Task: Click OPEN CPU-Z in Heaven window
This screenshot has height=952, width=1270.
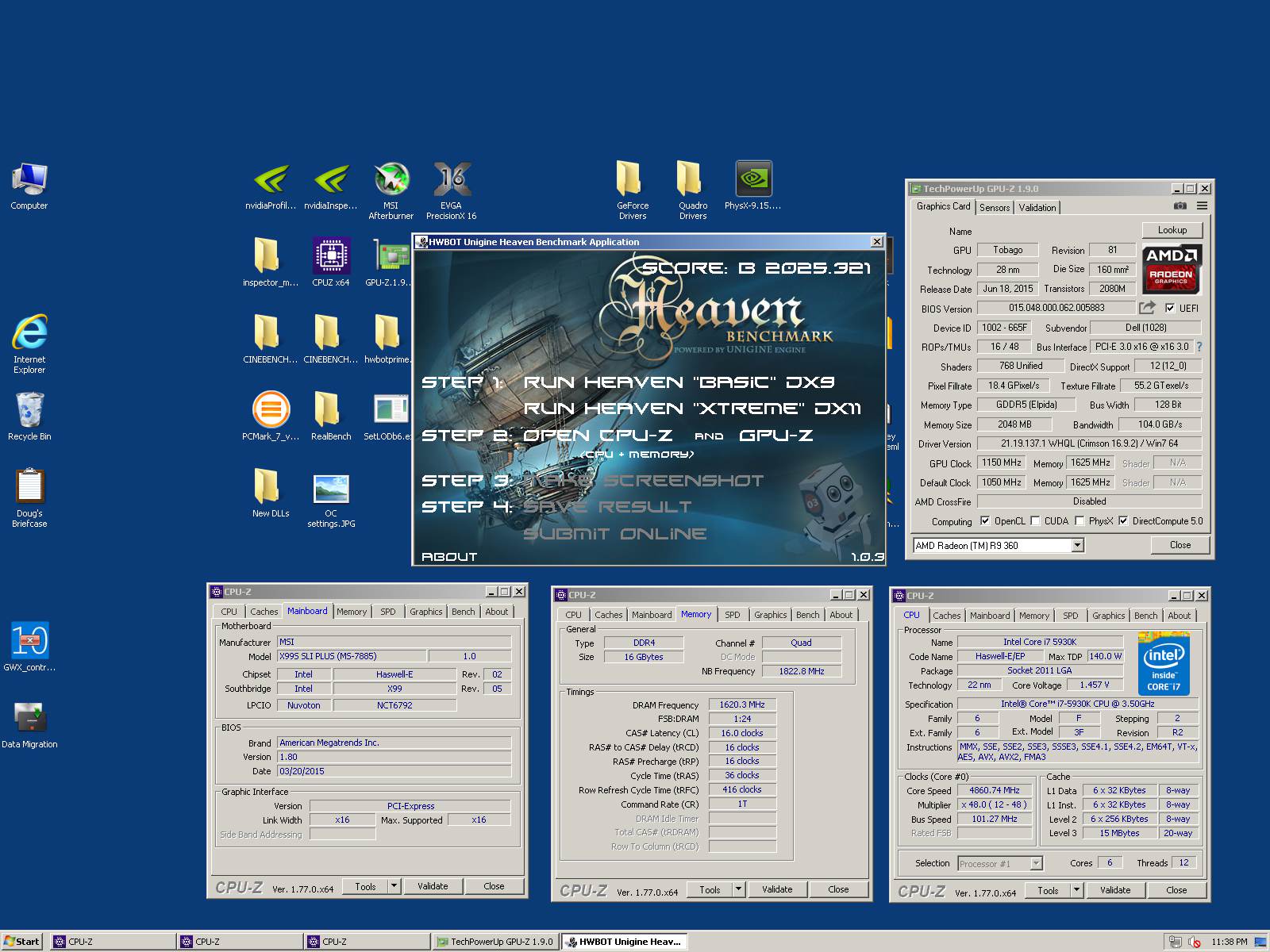Action: point(598,436)
